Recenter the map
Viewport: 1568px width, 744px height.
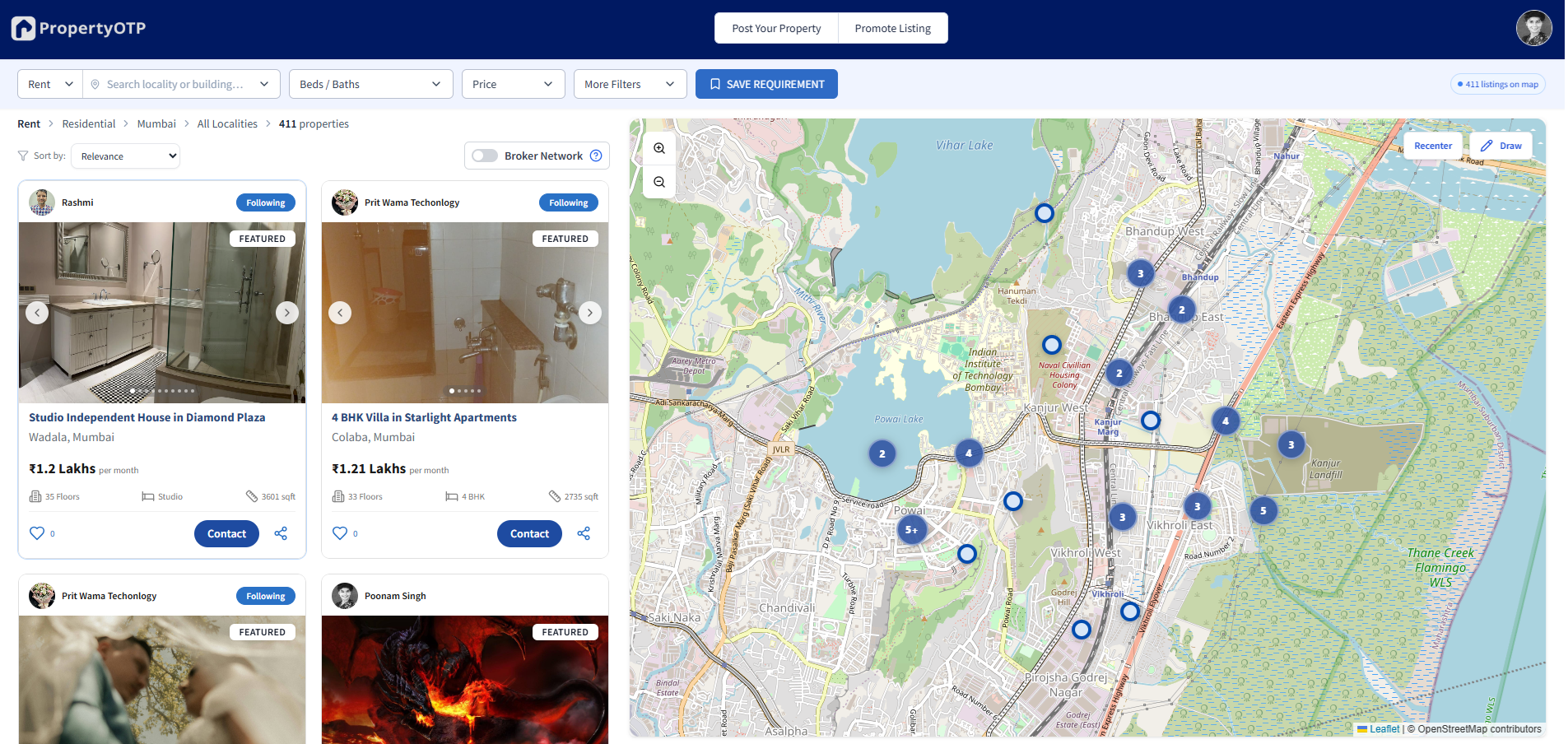(x=1433, y=146)
